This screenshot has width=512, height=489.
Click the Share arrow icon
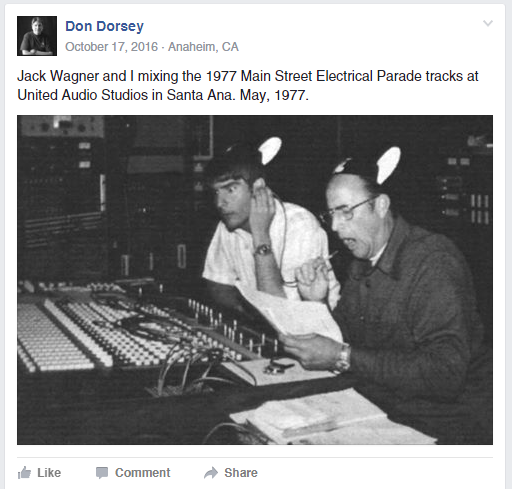click(x=211, y=473)
